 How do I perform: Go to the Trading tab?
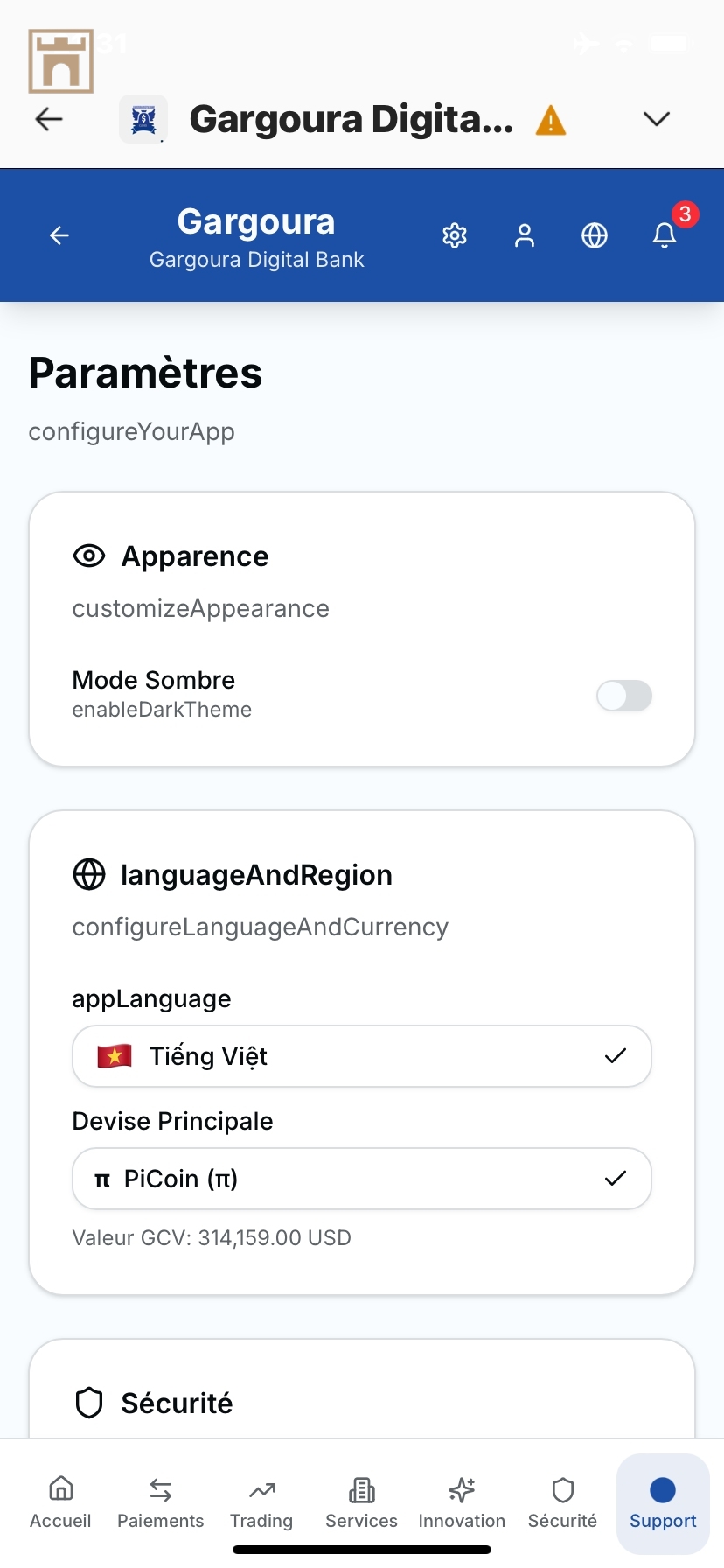click(261, 1501)
